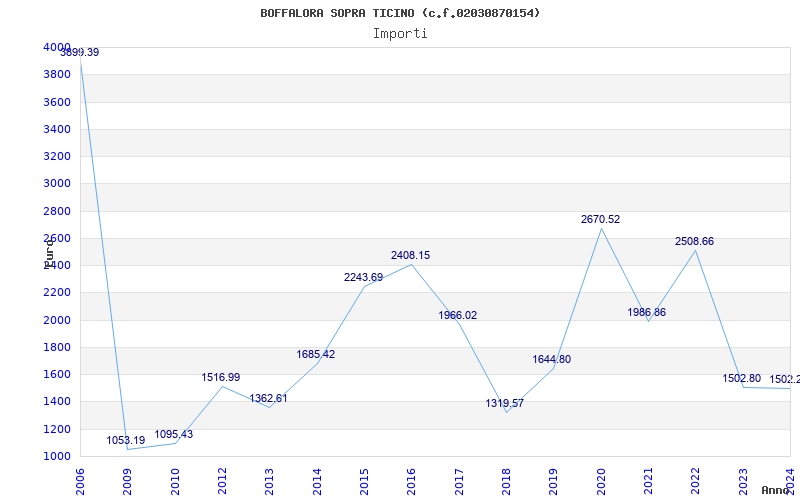Click the x-axis year 2022
The height and width of the screenshot is (500, 800).
pos(695,482)
